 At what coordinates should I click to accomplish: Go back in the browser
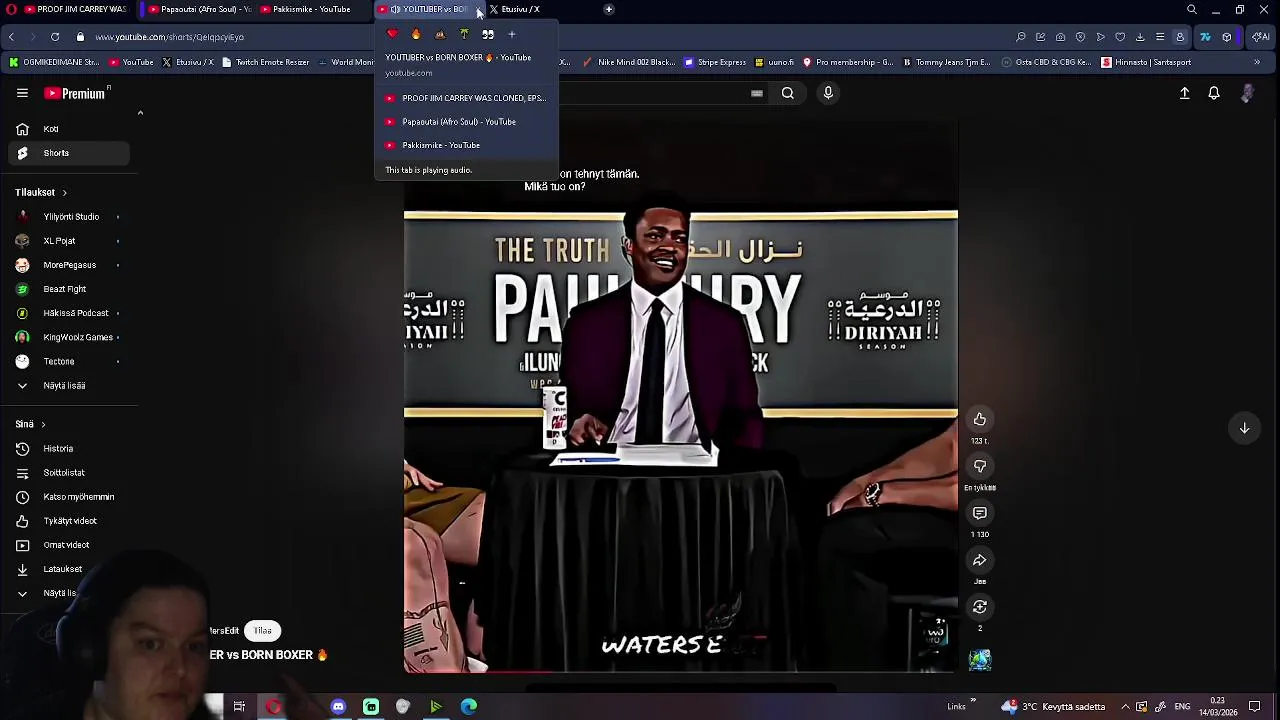click(x=11, y=37)
